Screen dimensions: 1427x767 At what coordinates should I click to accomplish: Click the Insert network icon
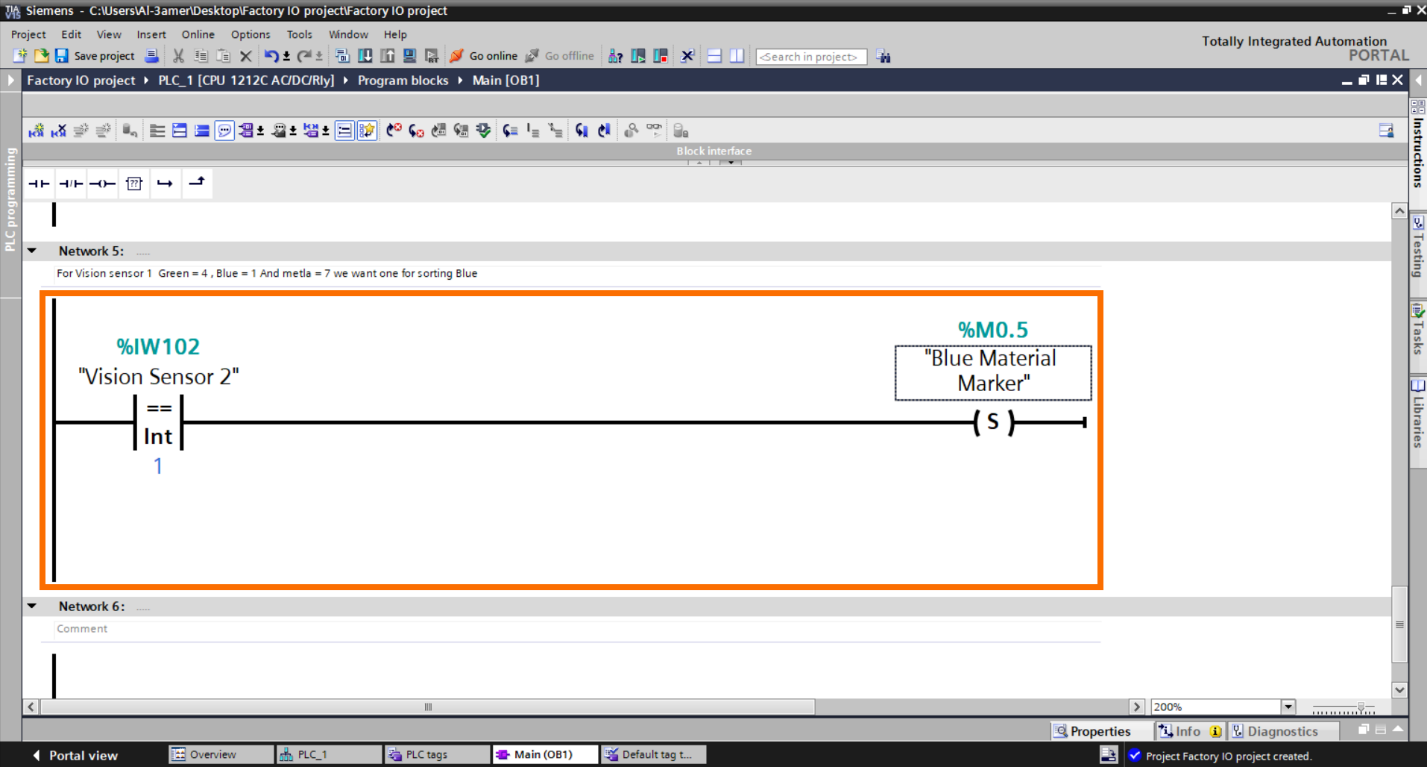pyautogui.click(x=37, y=131)
